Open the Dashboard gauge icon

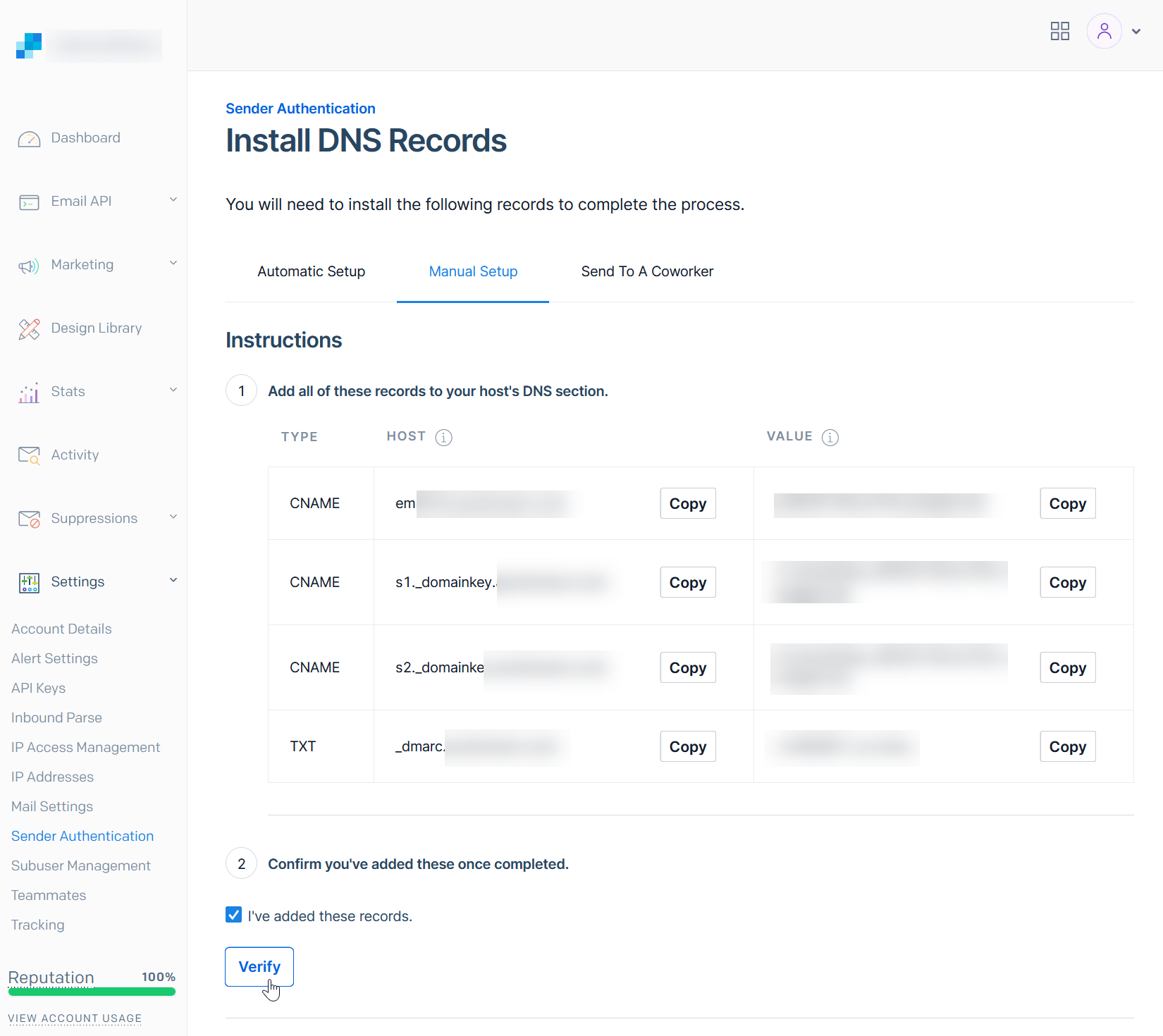[x=29, y=139]
